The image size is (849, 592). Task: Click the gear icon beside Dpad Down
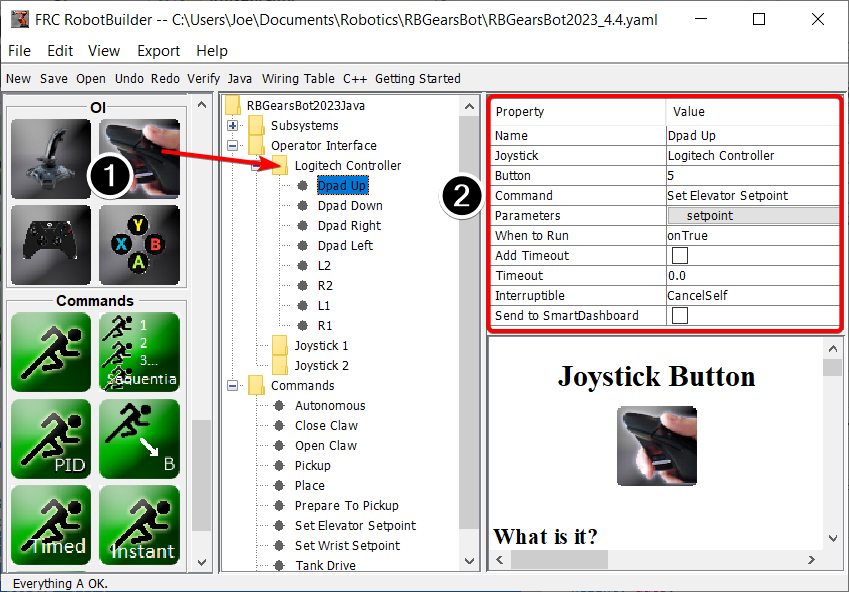(x=303, y=206)
